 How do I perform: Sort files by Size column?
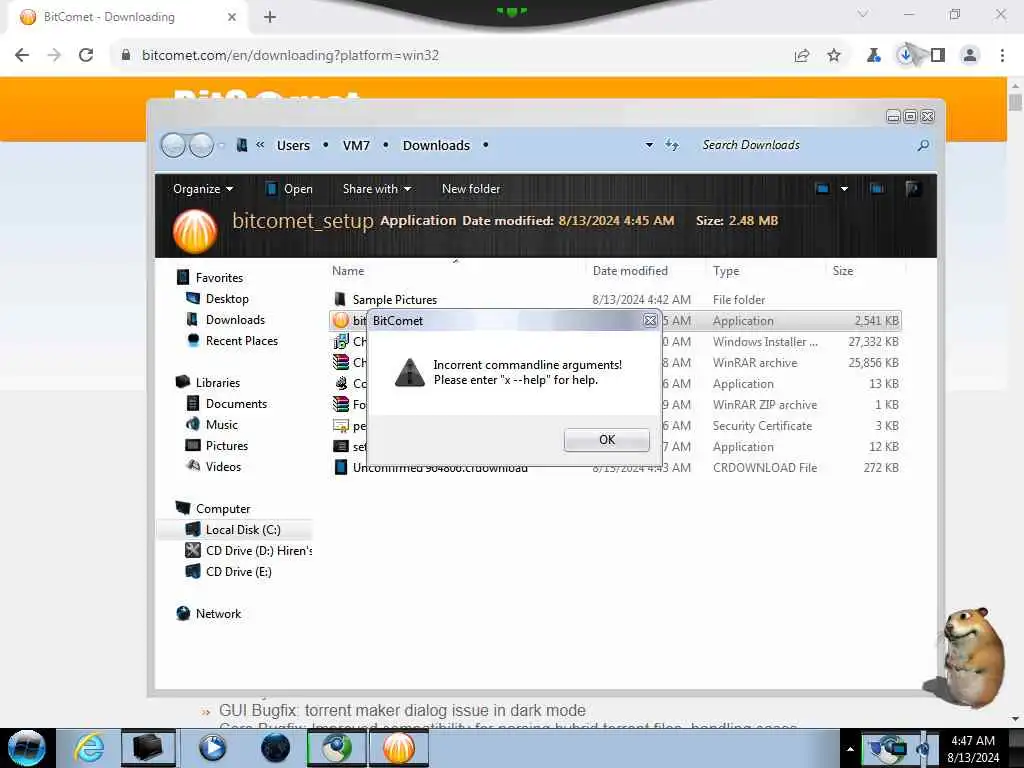coord(842,270)
